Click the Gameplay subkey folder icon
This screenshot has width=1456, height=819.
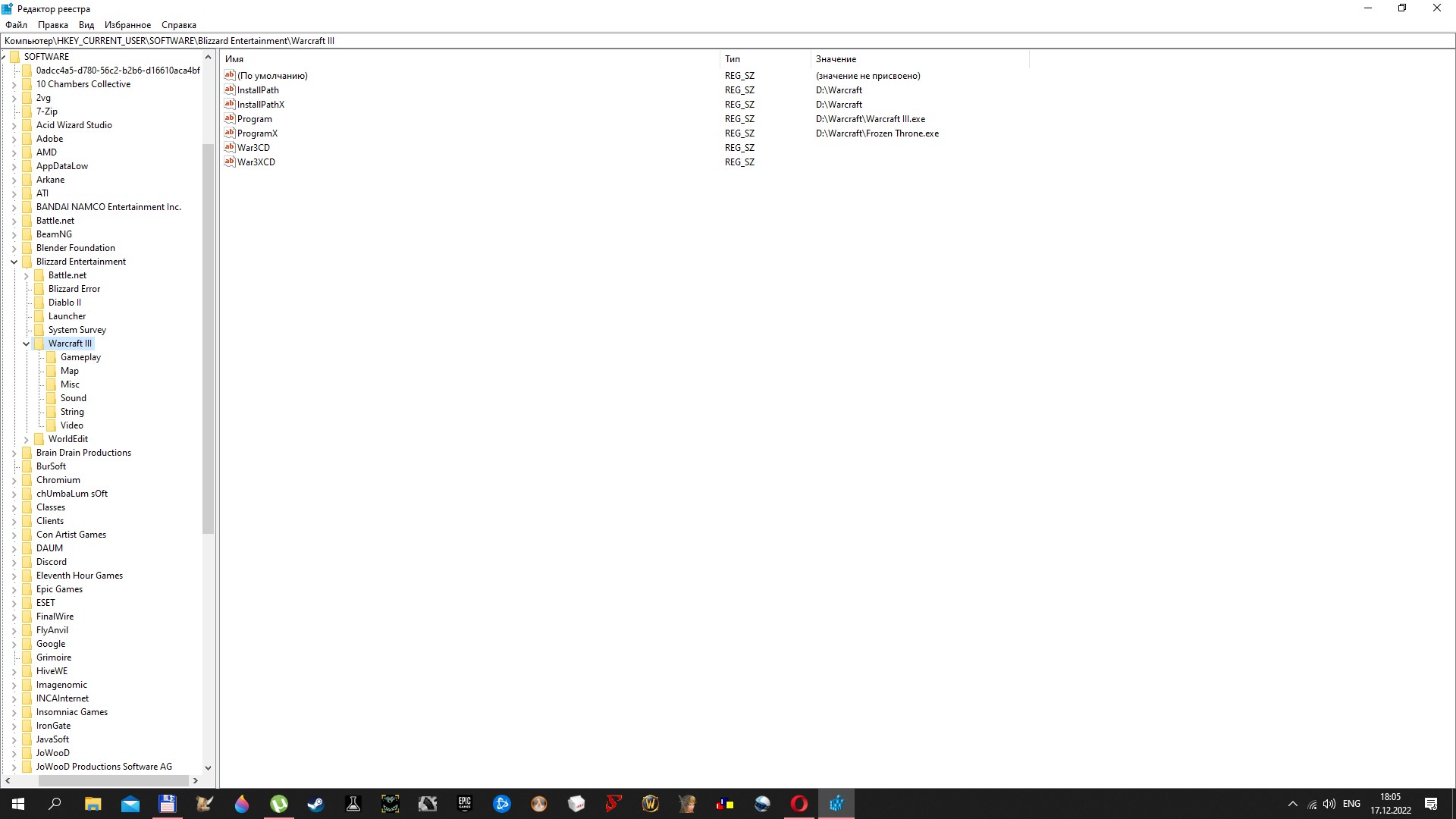pyautogui.click(x=52, y=357)
